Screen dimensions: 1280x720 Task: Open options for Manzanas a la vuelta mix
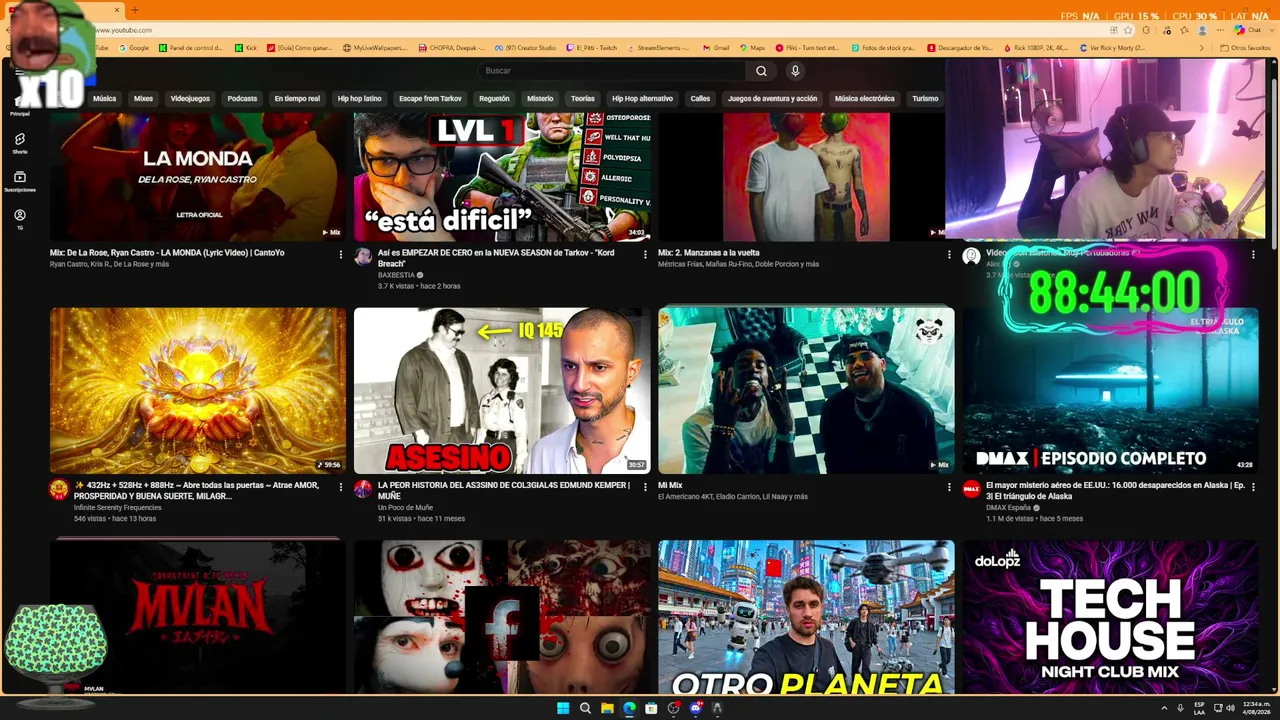[949, 254]
